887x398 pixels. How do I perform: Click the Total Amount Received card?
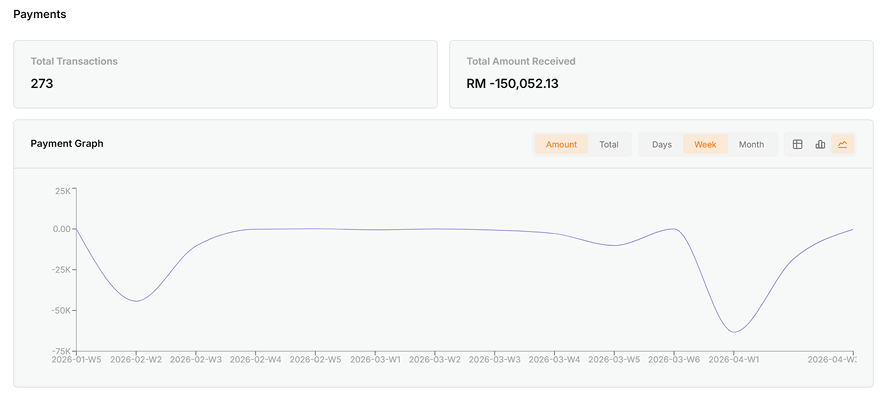pos(661,74)
